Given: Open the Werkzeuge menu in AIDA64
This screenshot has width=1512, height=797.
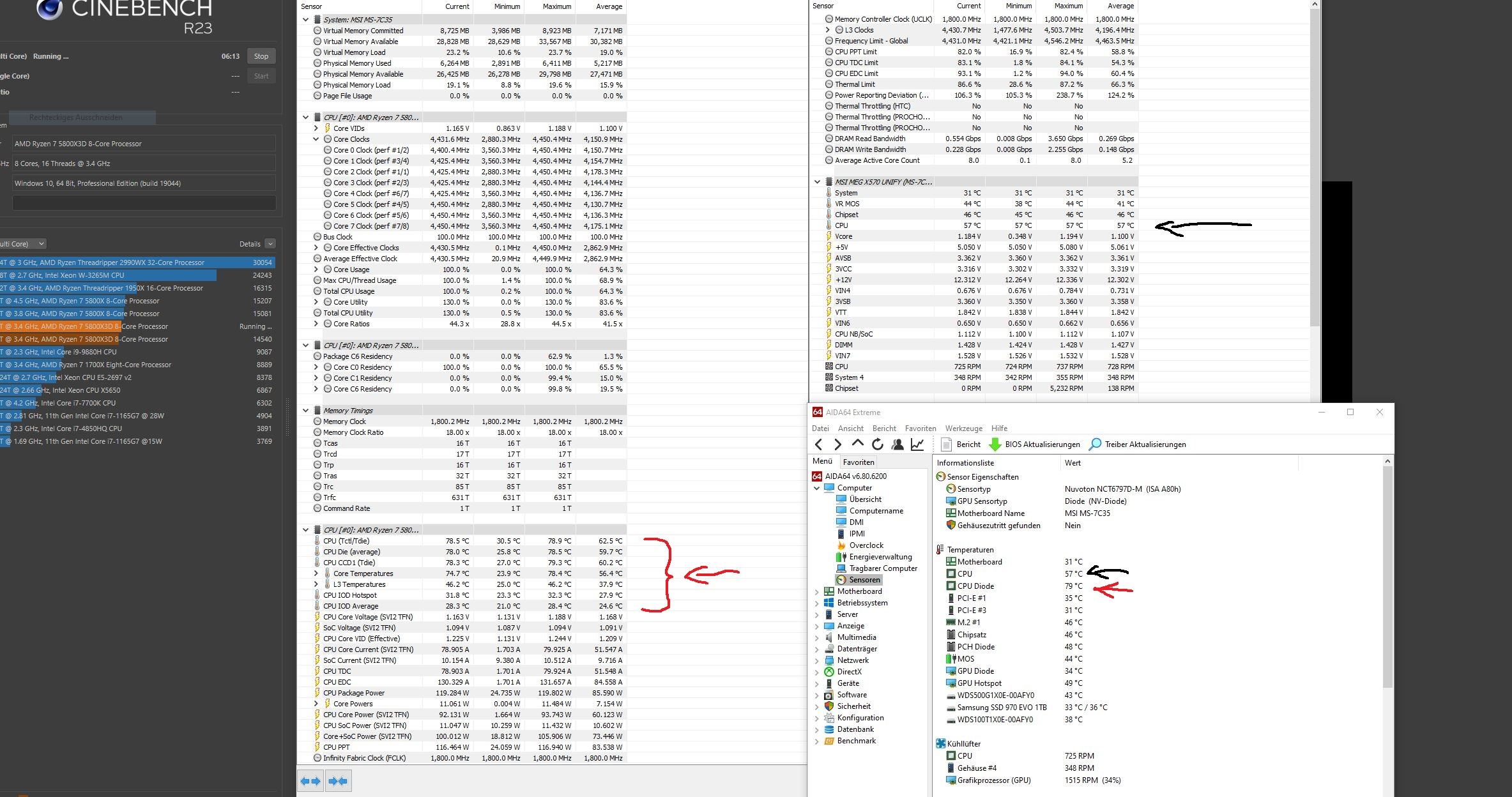Looking at the screenshot, I should [x=963, y=429].
